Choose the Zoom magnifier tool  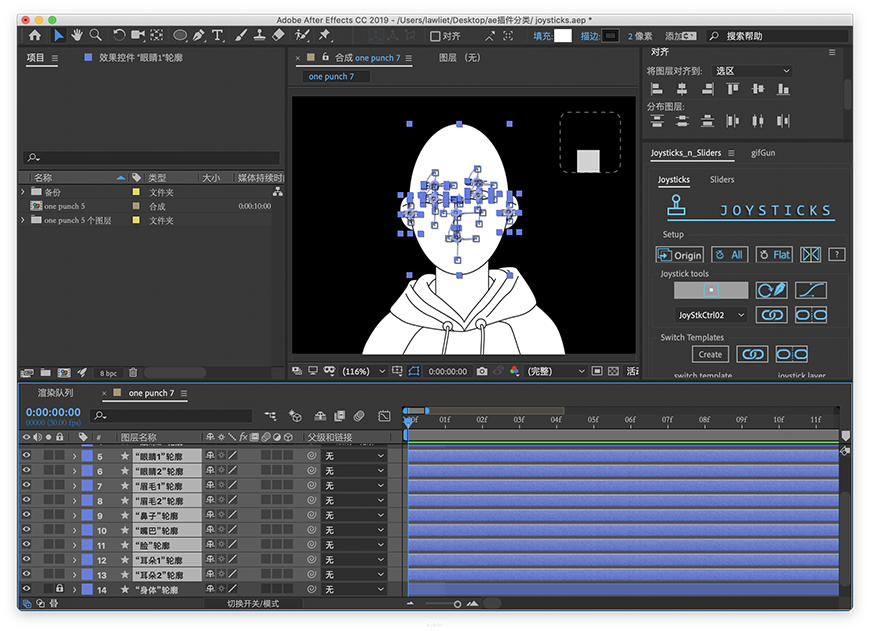[x=95, y=35]
